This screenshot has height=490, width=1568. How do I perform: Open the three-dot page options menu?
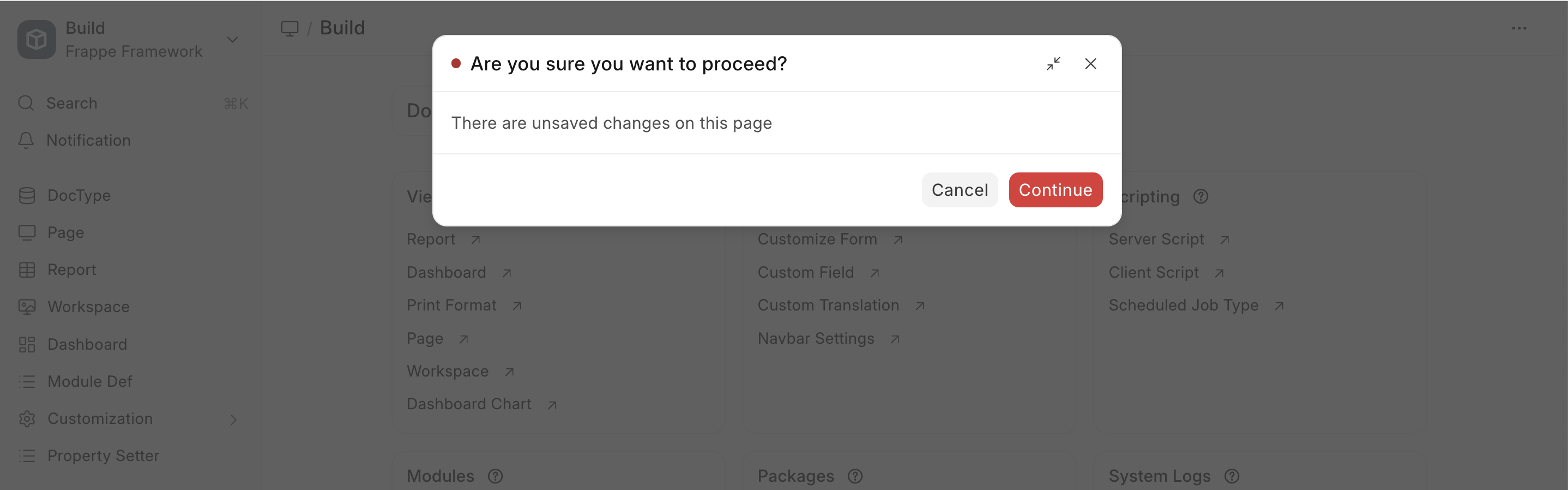[x=1519, y=28]
